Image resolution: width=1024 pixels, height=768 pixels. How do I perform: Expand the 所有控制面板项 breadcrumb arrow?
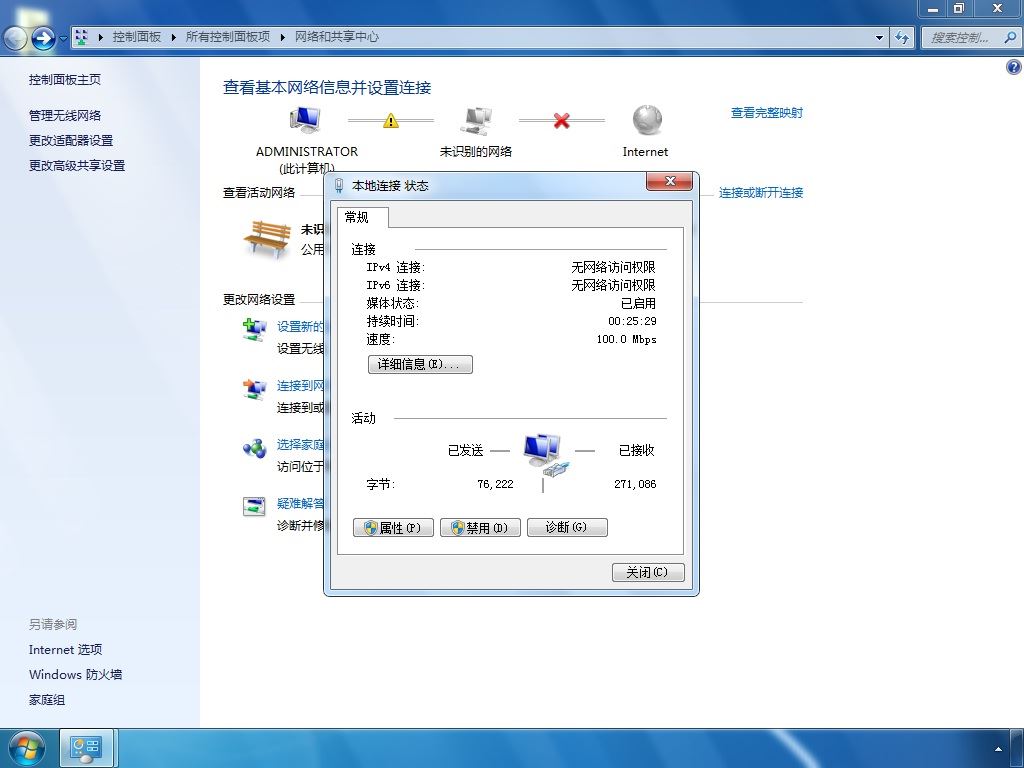[282, 37]
